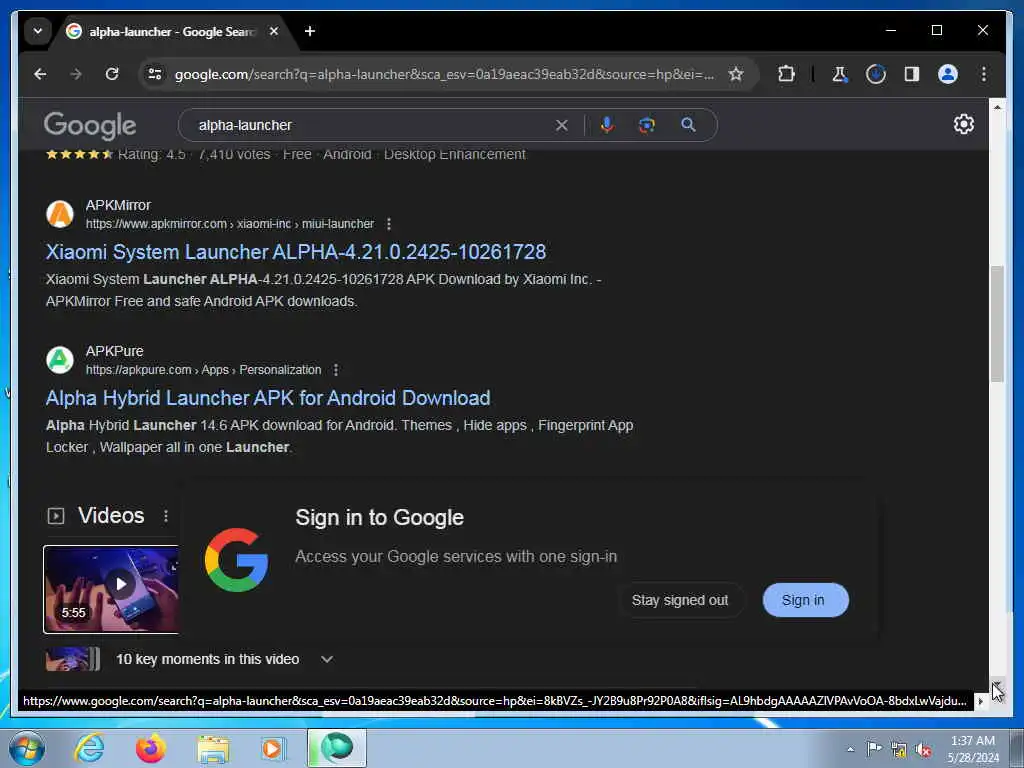Launch Firefox from taskbar
Viewport: 1024px width, 768px height.
(x=150, y=748)
